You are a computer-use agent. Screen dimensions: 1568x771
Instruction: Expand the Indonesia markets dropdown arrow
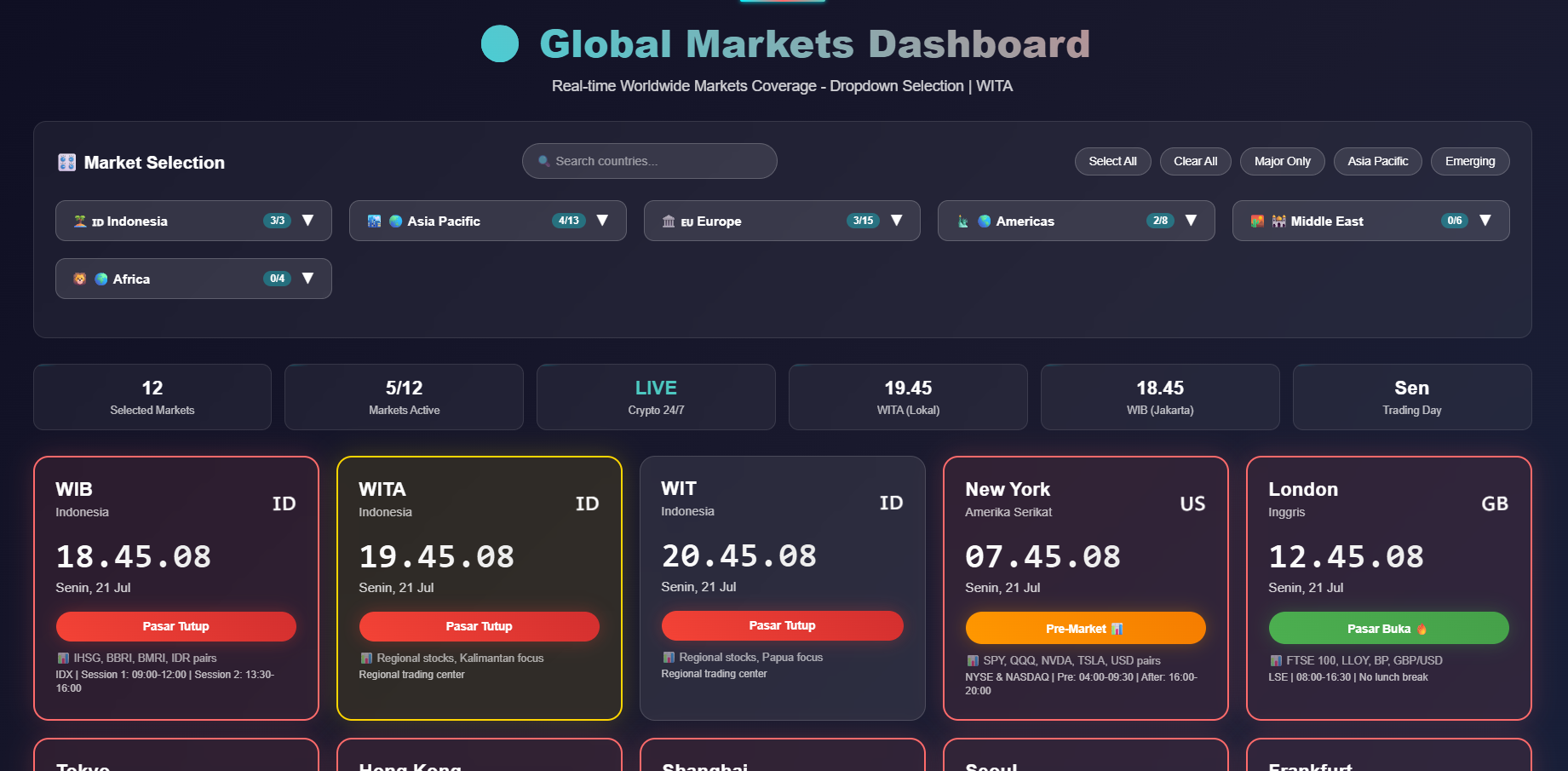pyautogui.click(x=308, y=221)
